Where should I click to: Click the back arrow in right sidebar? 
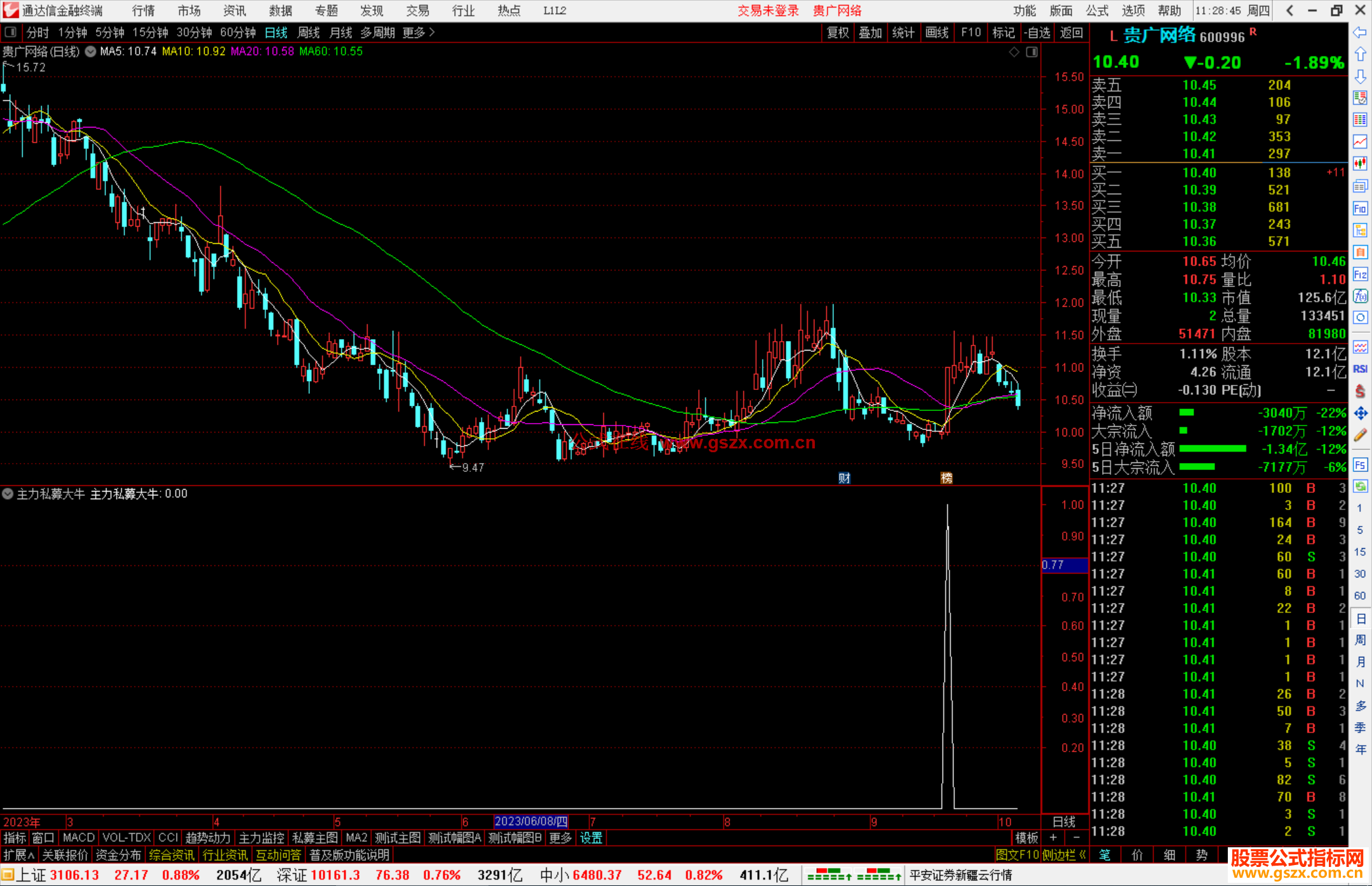click(x=1360, y=32)
